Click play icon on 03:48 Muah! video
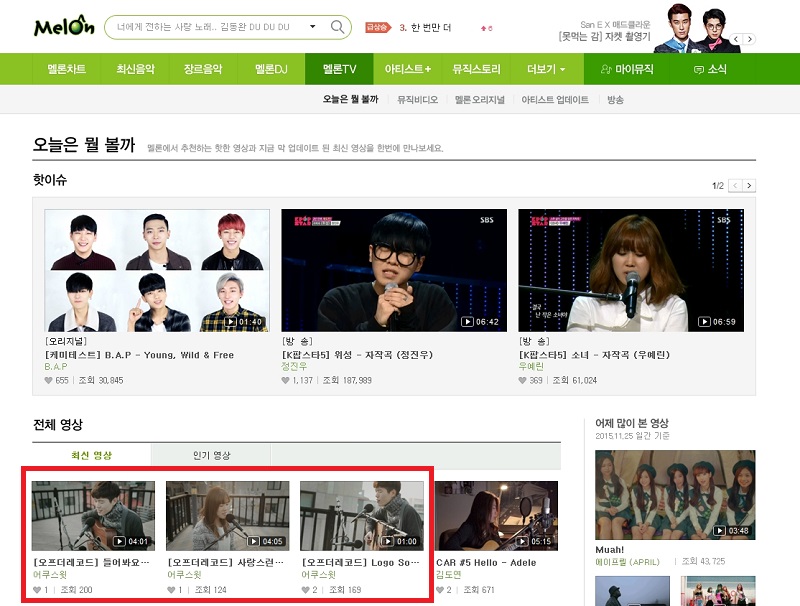Image resolution: width=800 pixels, height=606 pixels. point(719,531)
